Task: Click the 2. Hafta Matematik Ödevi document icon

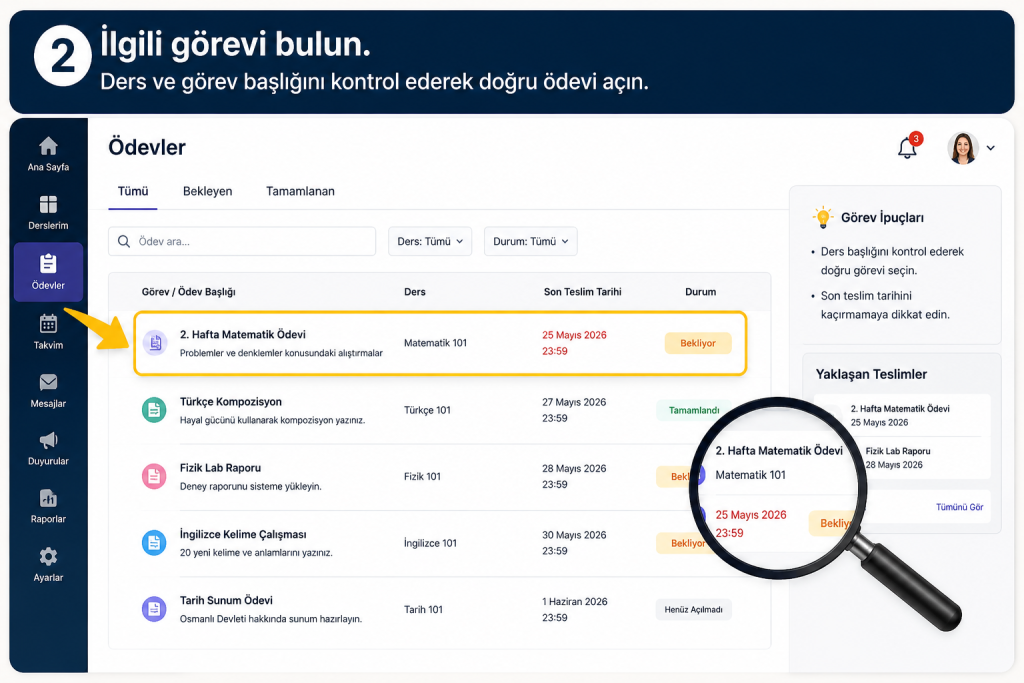Action: click(155, 342)
